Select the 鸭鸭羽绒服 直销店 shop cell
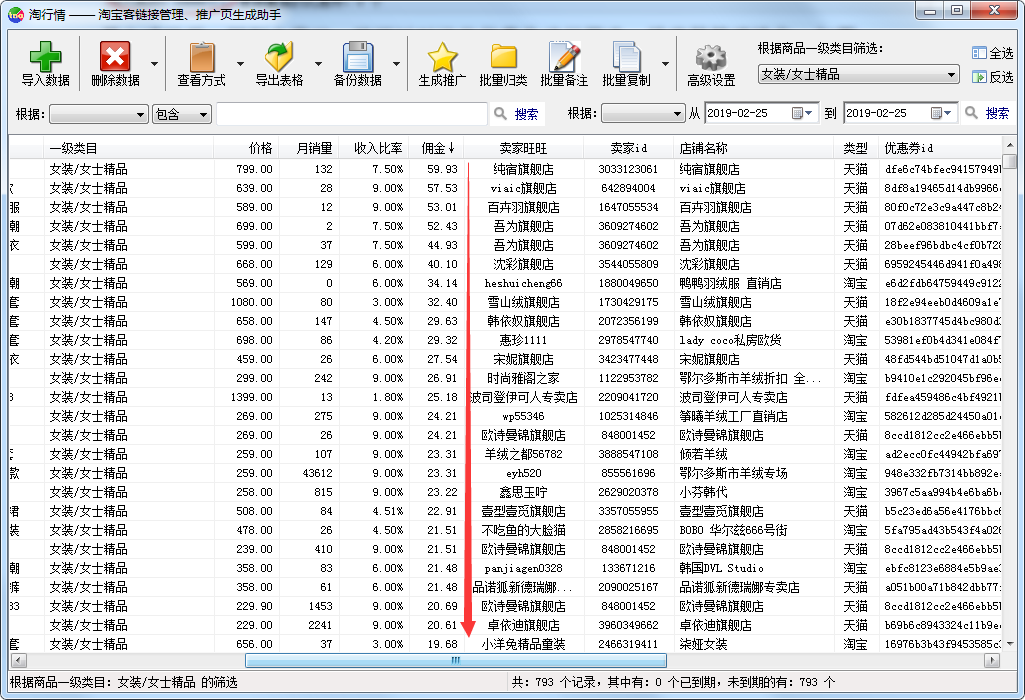This screenshot has height=700, width=1025. pyautogui.click(x=753, y=283)
